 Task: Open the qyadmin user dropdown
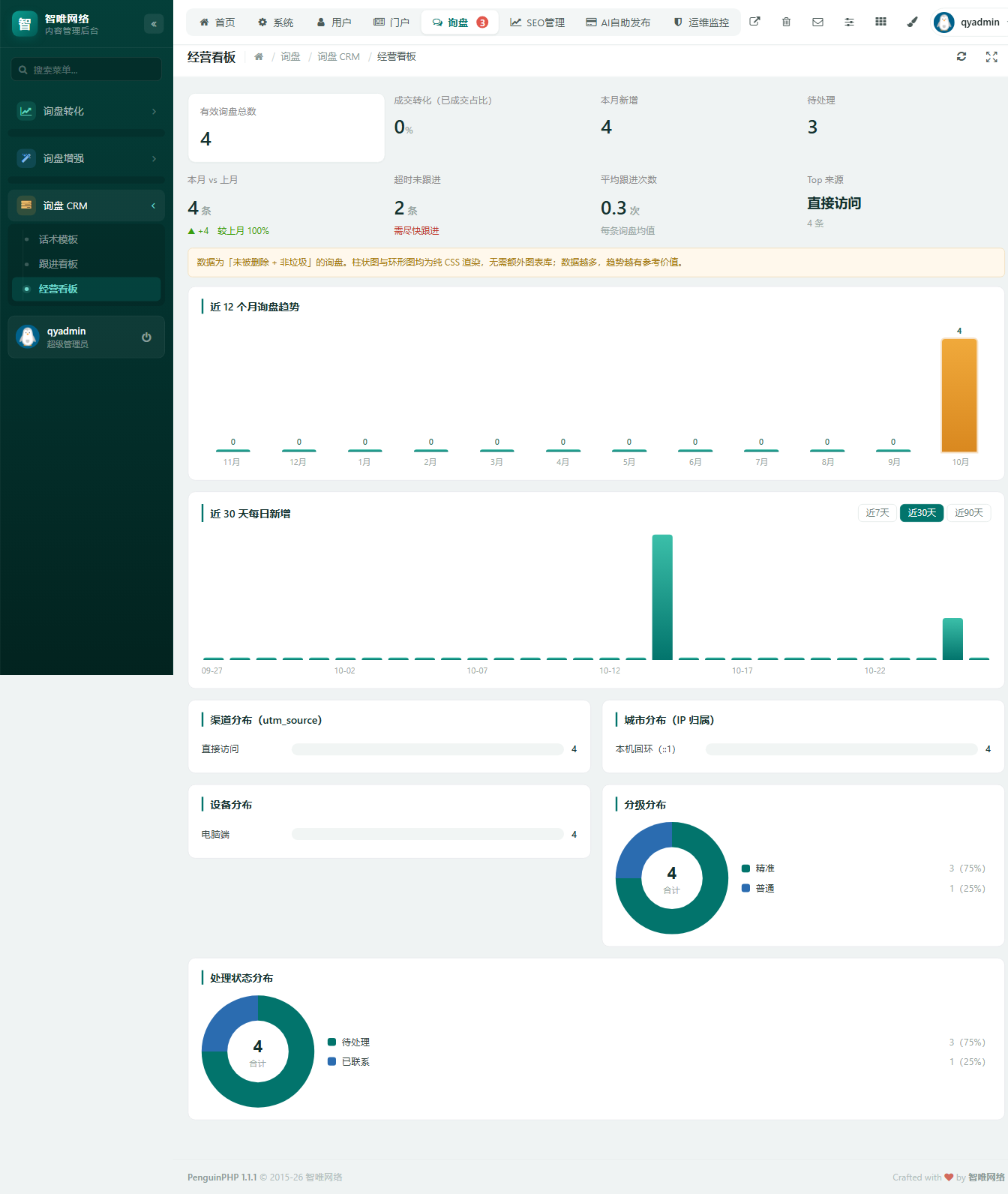pyautogui.click(x=968, y=22)
